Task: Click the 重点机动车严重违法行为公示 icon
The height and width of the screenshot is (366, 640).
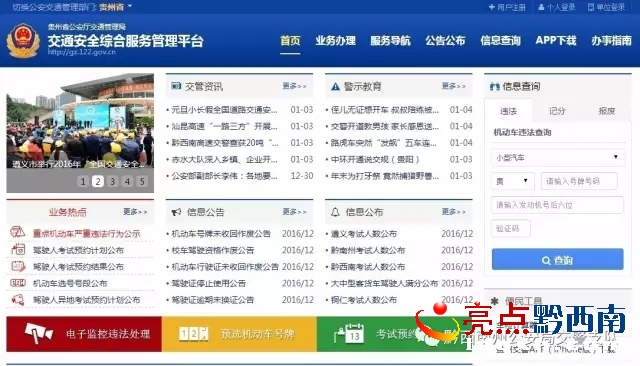Action: point(18,233)
